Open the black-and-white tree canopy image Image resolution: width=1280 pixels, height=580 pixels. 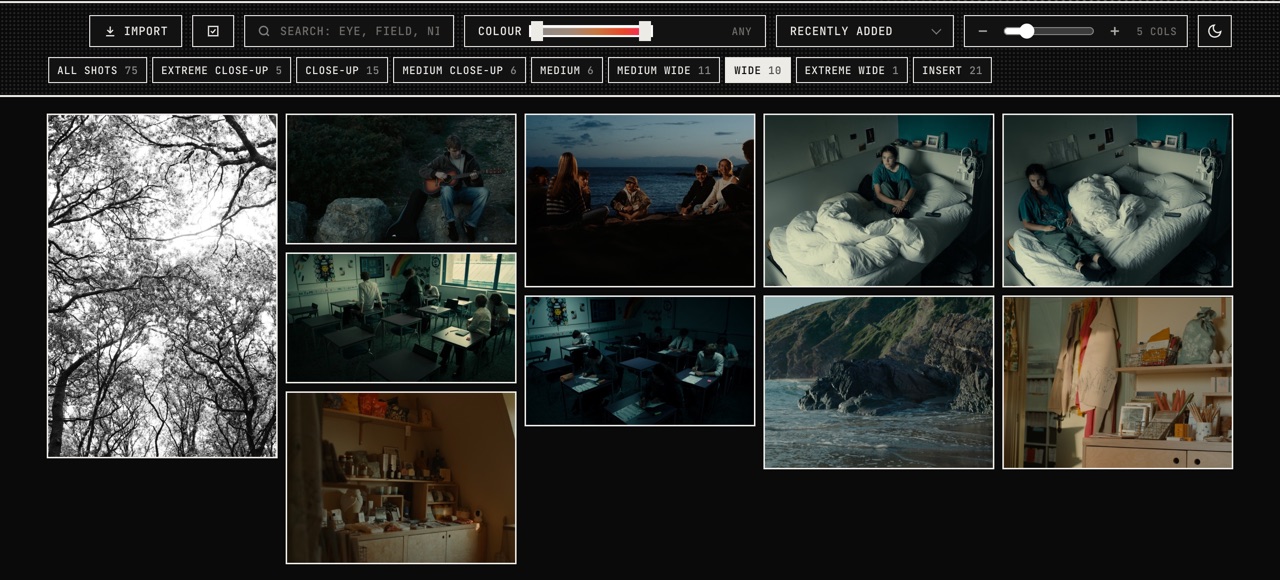(x=162, y=286)
